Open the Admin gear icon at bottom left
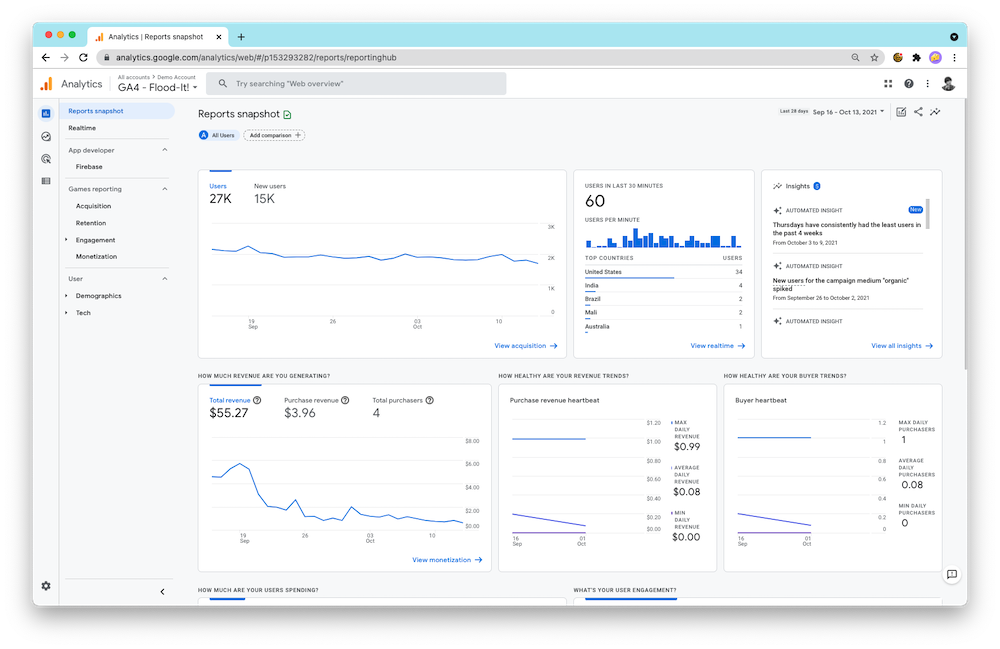 coord(45,588)
